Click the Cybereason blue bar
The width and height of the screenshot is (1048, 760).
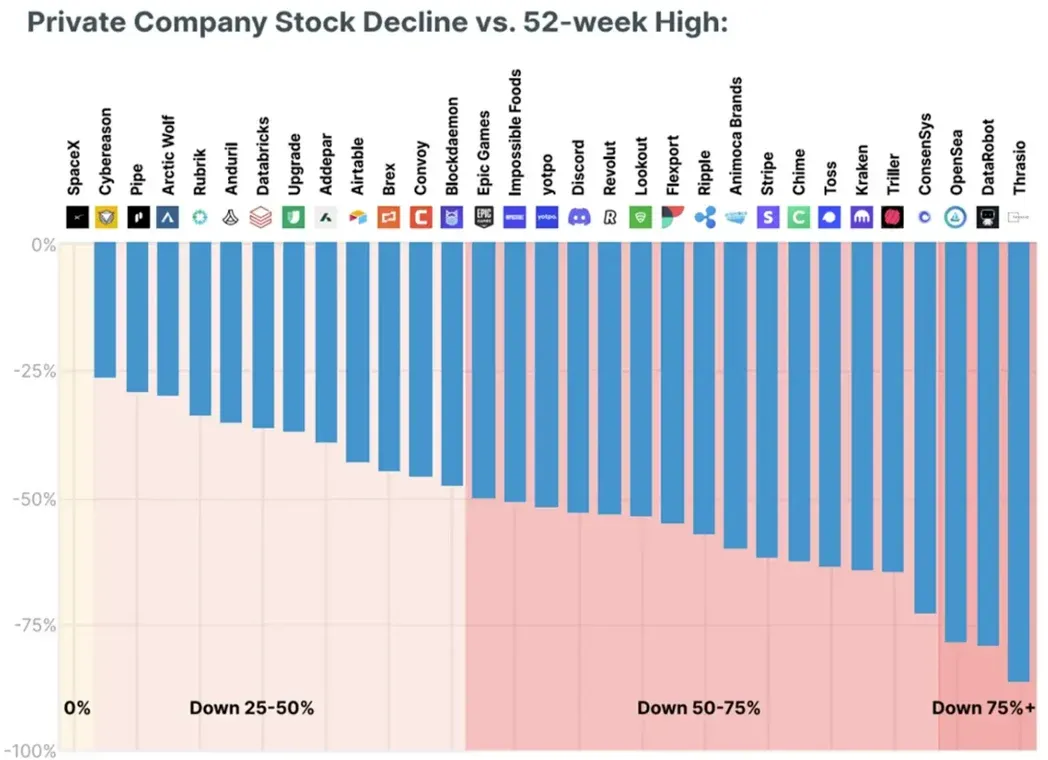(x=105, y=311)
